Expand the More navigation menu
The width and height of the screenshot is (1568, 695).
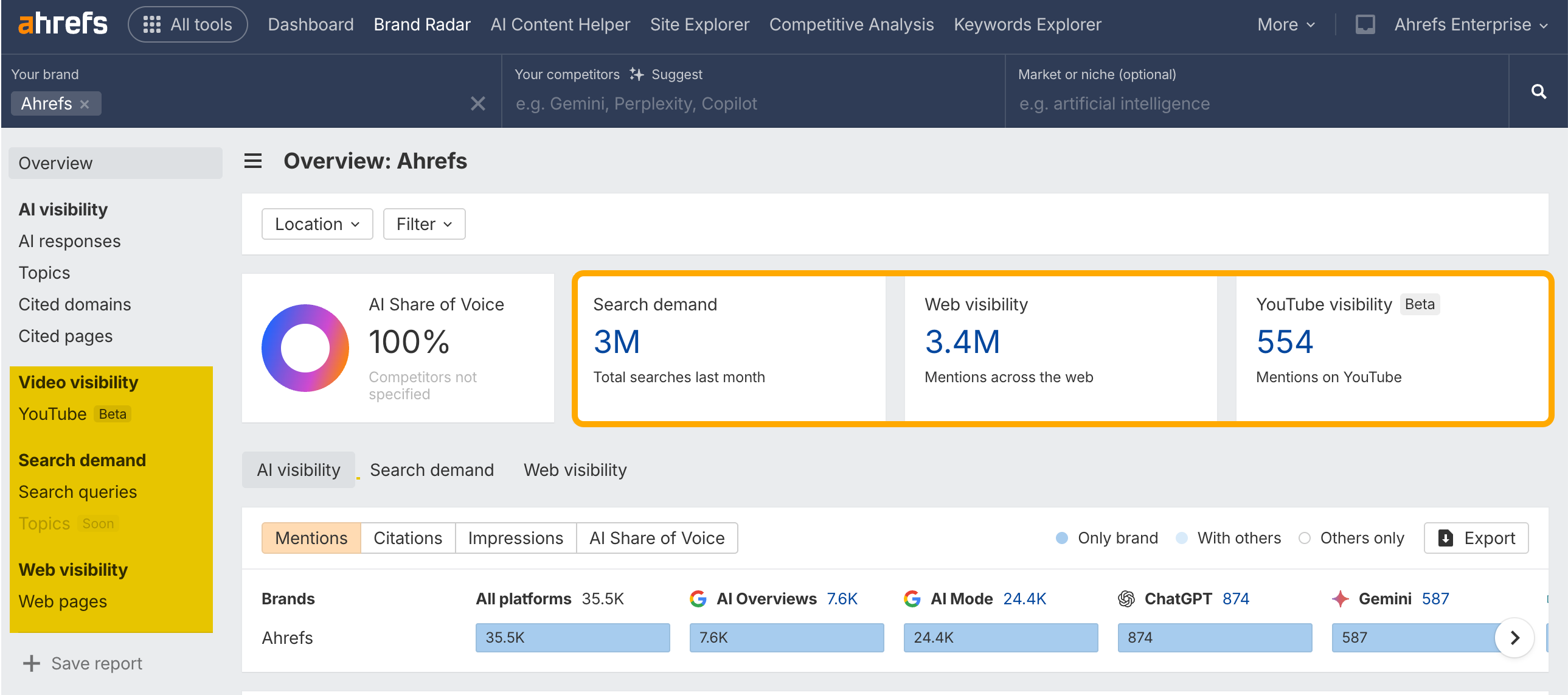1285,24
